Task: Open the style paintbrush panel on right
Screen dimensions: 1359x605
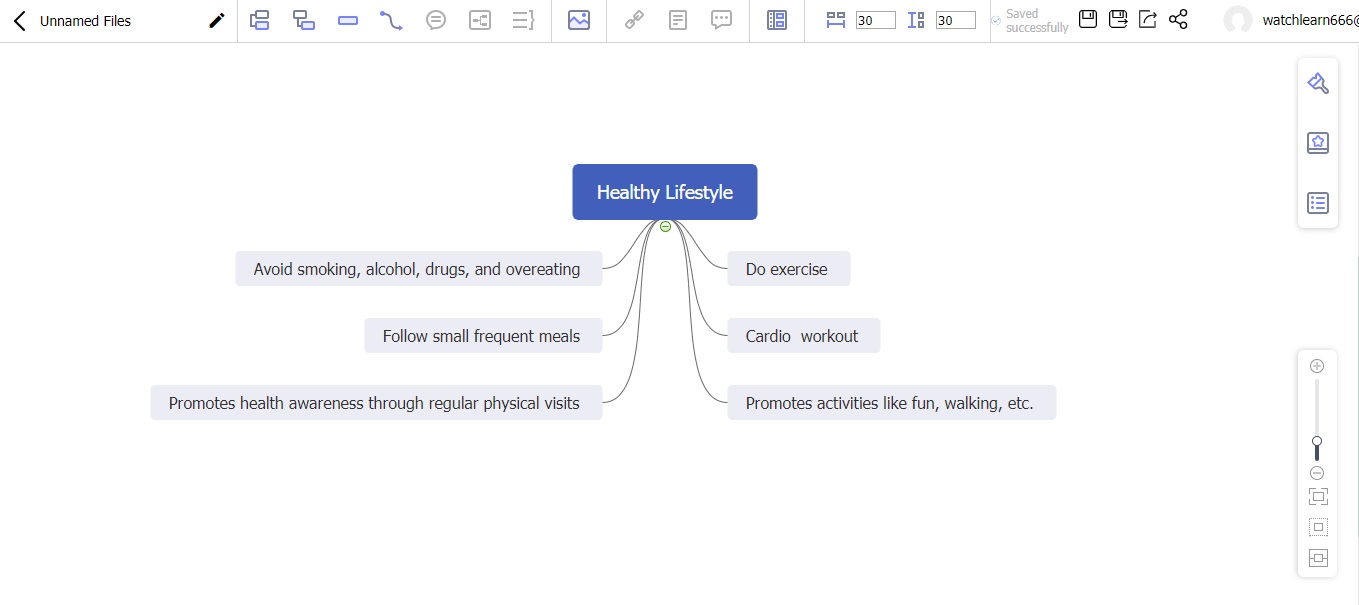Action: (1318, 83)
